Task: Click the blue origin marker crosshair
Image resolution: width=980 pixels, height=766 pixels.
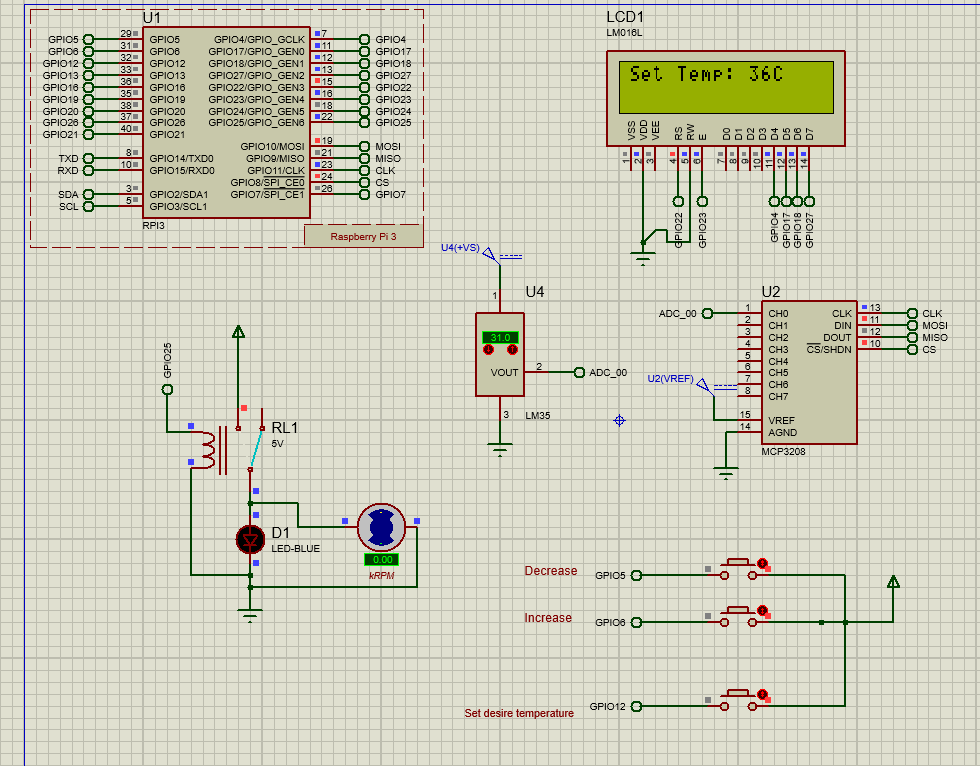Action: (619, 420)
